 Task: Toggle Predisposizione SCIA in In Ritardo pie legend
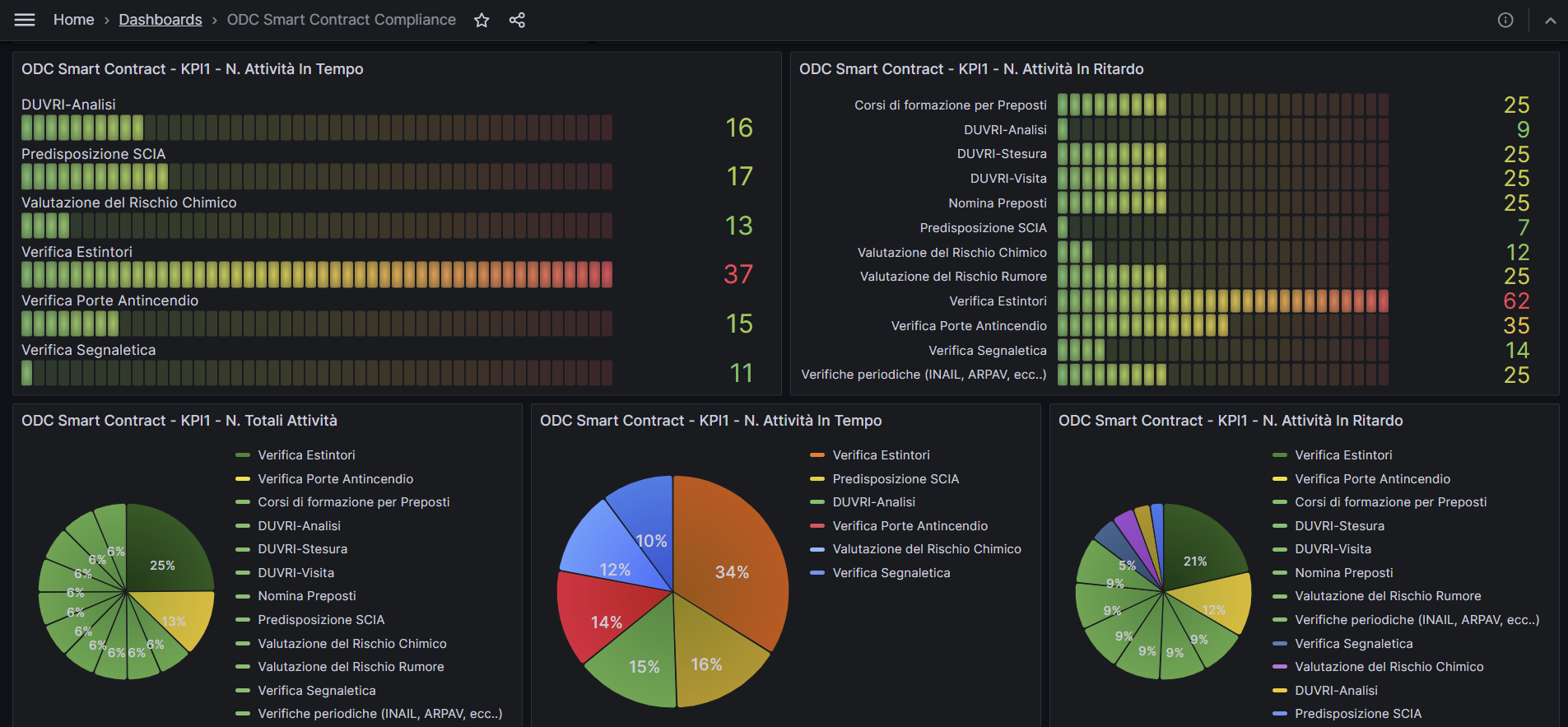tap(1358, 714)
